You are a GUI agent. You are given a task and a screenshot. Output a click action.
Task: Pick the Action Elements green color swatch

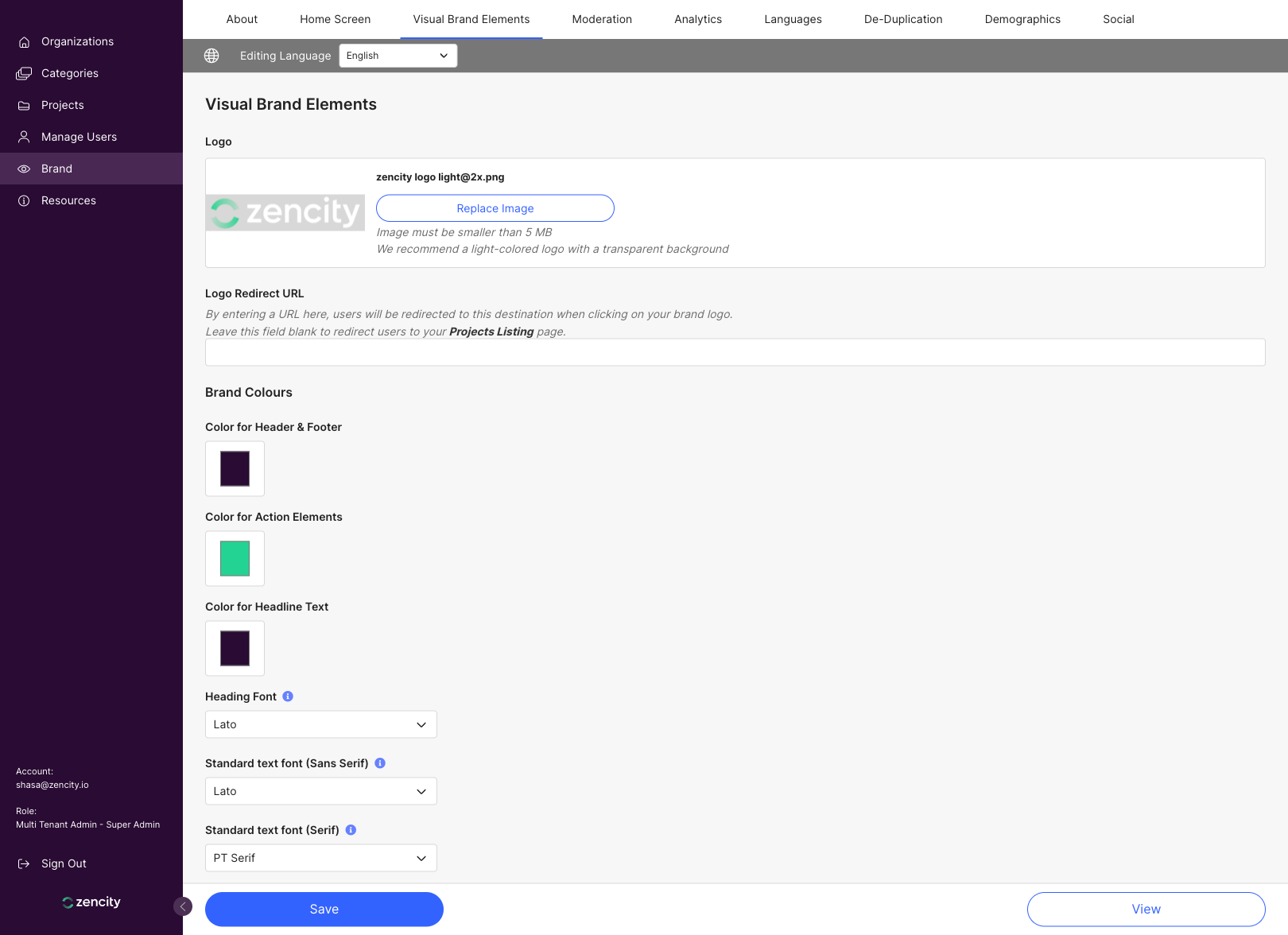pyautogui.click(x=235, y=559)
